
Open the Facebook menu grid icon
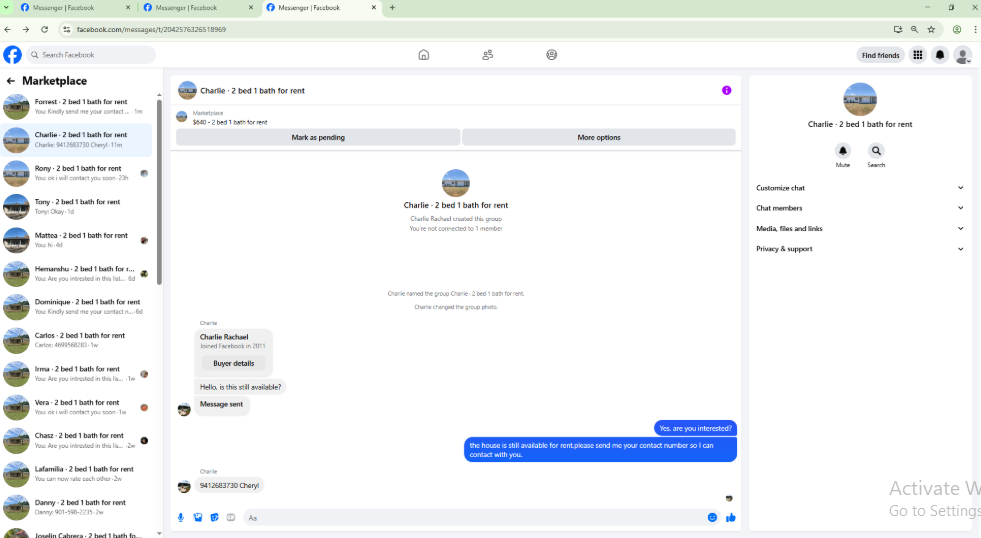coord(917,55)
